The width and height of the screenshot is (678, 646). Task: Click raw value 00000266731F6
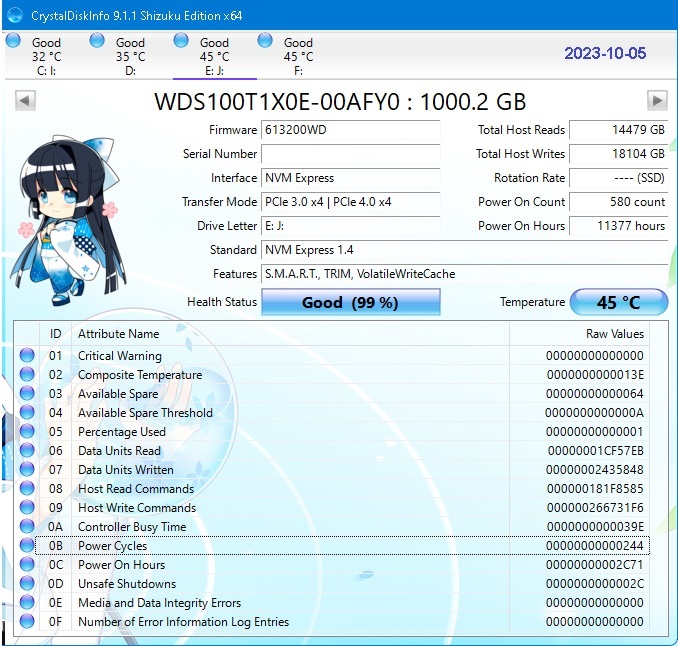tap(595, 508)
